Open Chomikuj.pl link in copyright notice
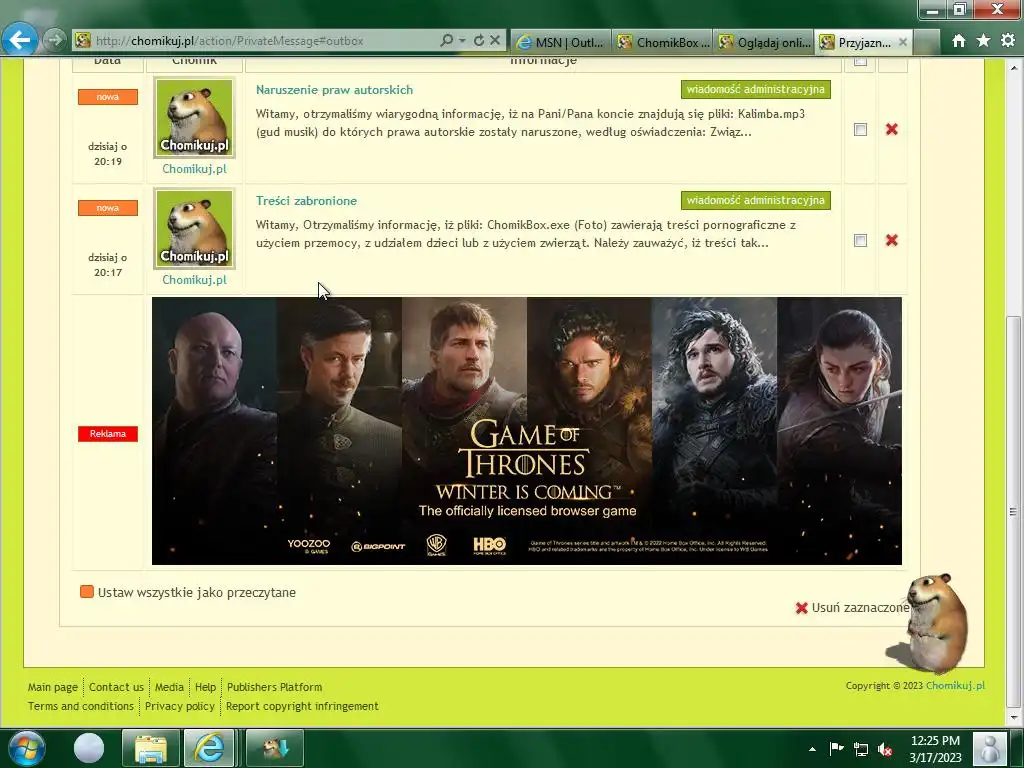1024x768 pixels. [x=955, y=686]
